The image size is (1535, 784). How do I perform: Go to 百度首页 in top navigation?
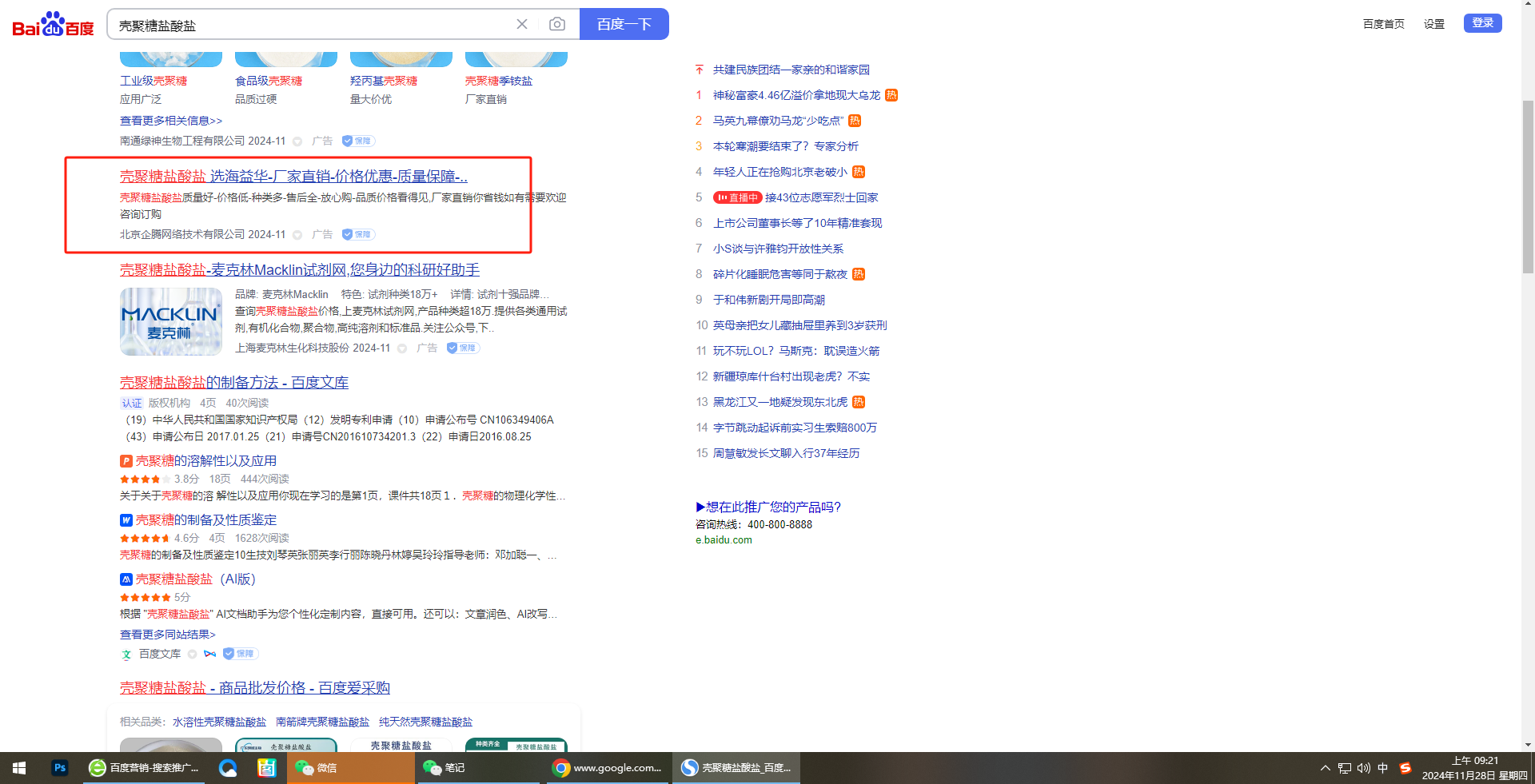tap(1384, 24)
